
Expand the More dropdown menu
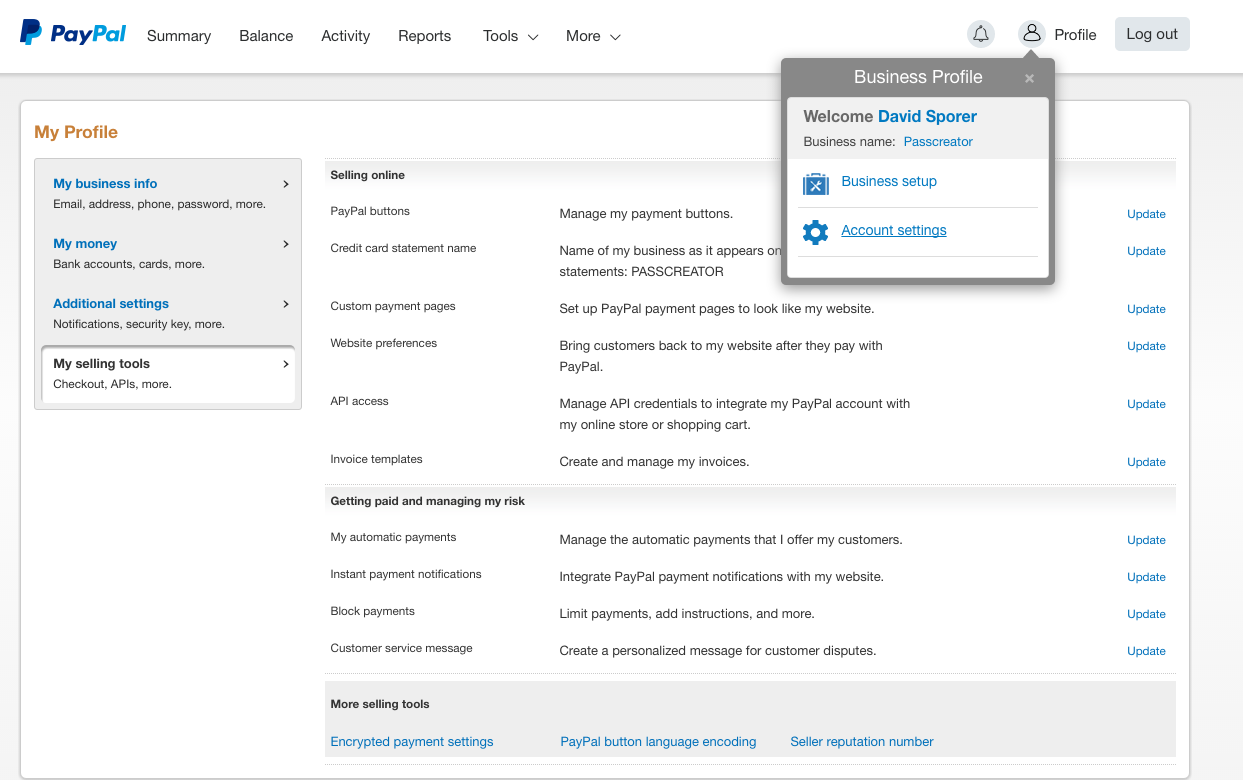click(593, 36)
